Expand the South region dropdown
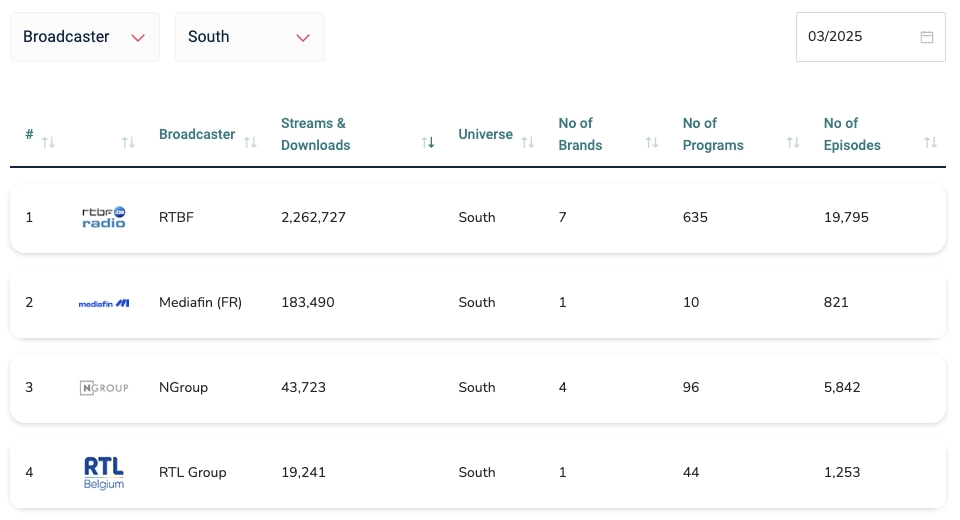 249,37
